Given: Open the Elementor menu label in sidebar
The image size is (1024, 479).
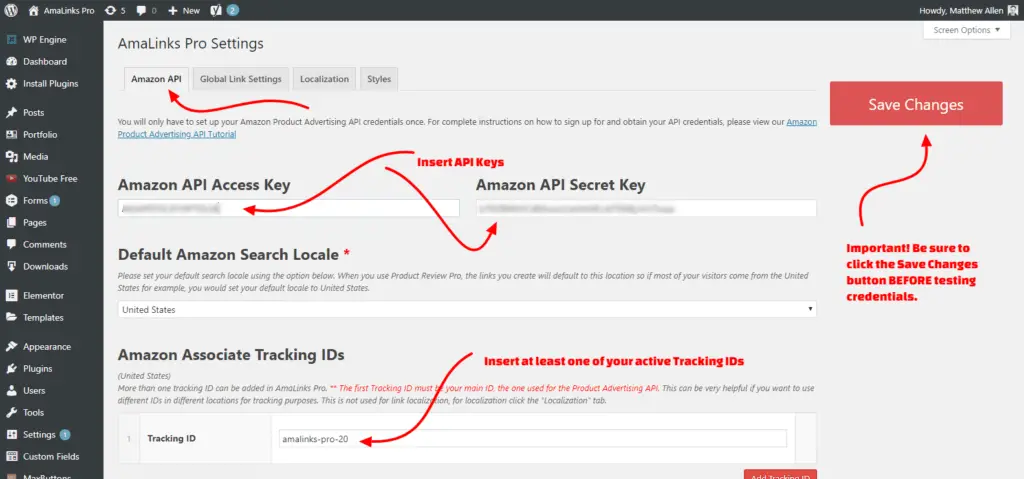Looking at the screenshot, I should click(x=43, y=295).
